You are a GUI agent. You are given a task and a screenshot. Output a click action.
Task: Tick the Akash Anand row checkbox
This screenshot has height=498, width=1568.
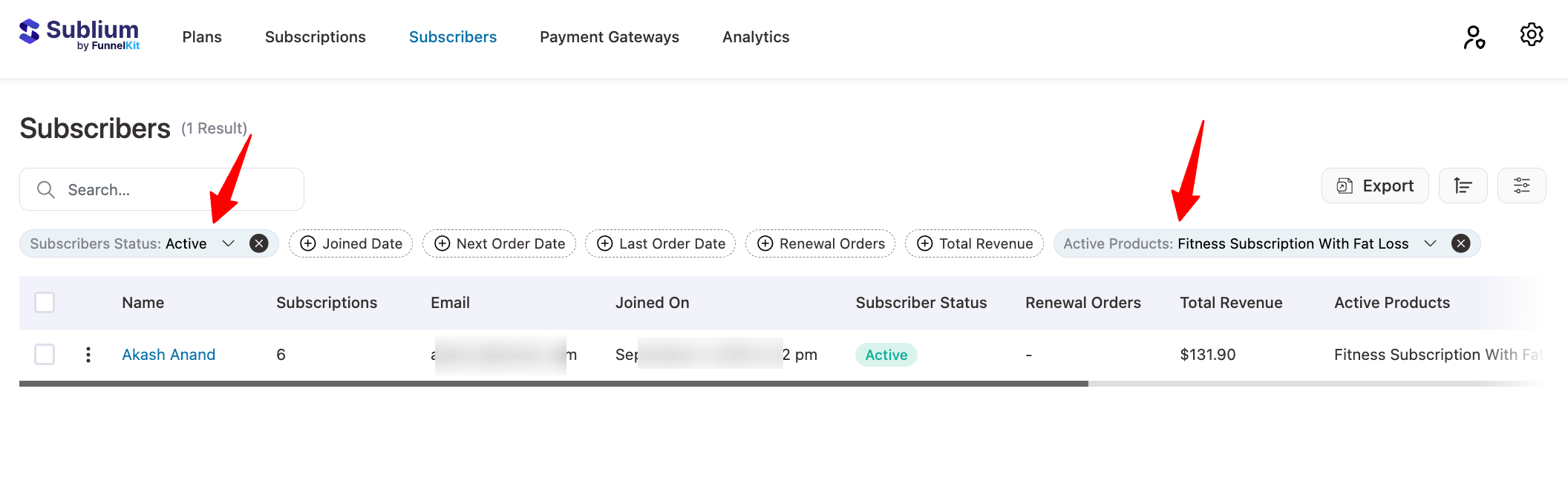tap(45, 355)
